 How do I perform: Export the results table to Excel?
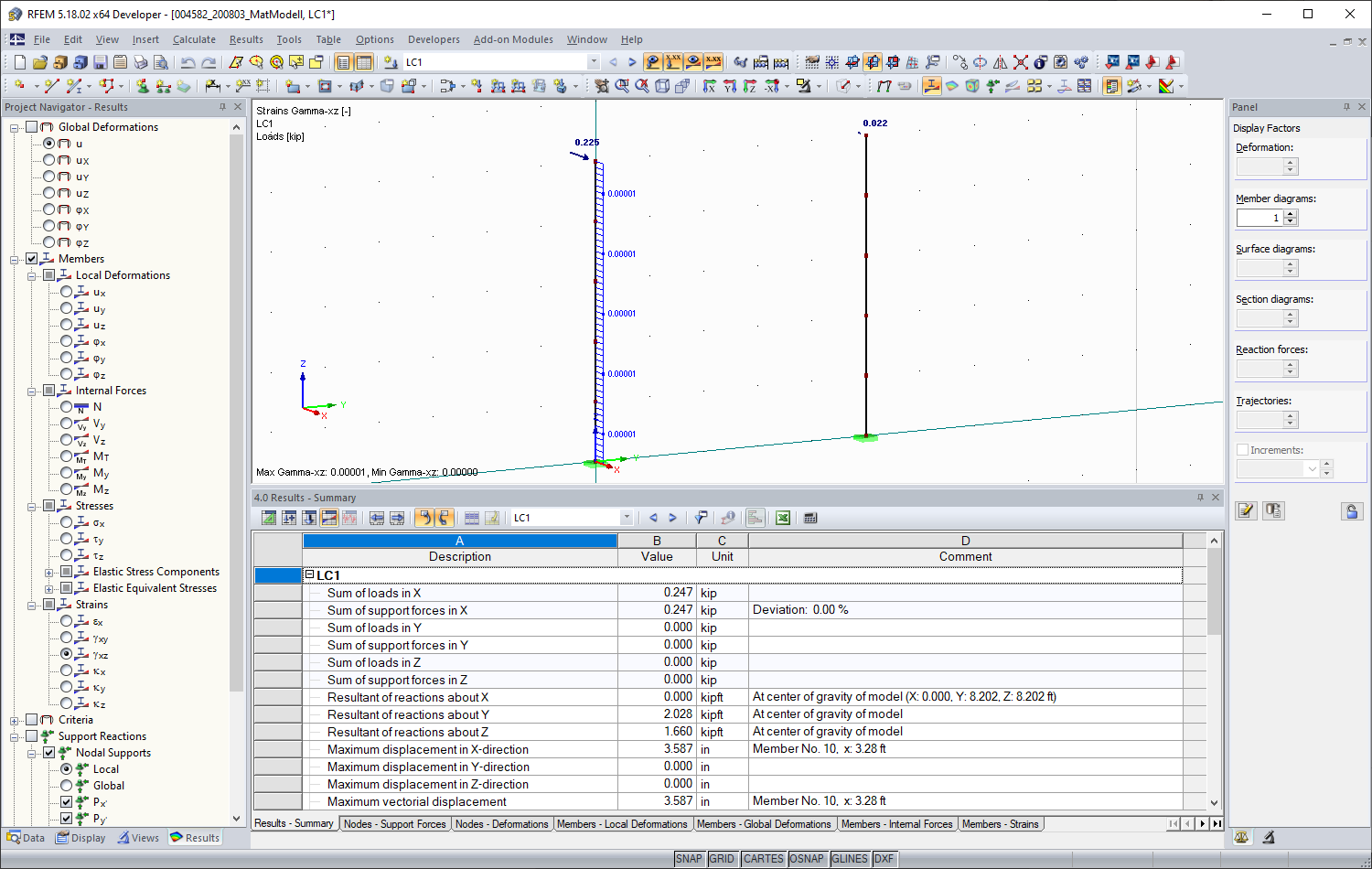coord(783,518)
